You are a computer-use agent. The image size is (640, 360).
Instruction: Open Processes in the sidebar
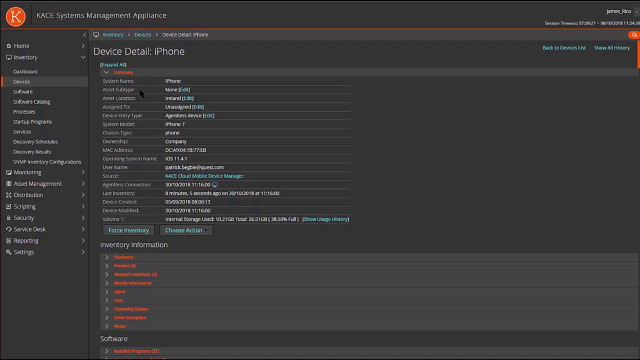tap(24, 112)
